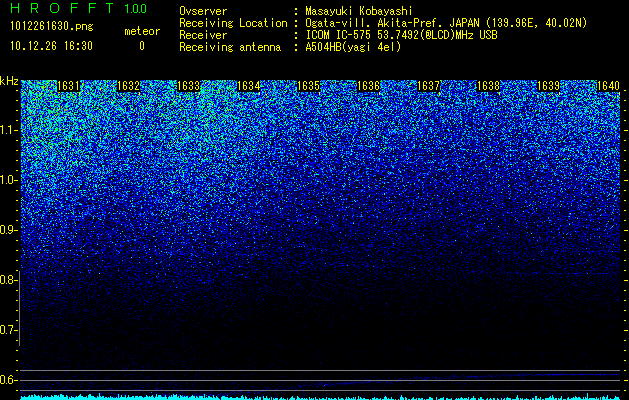
Task: Click the 1635 time marker
Action: click(x=308, y=86)
